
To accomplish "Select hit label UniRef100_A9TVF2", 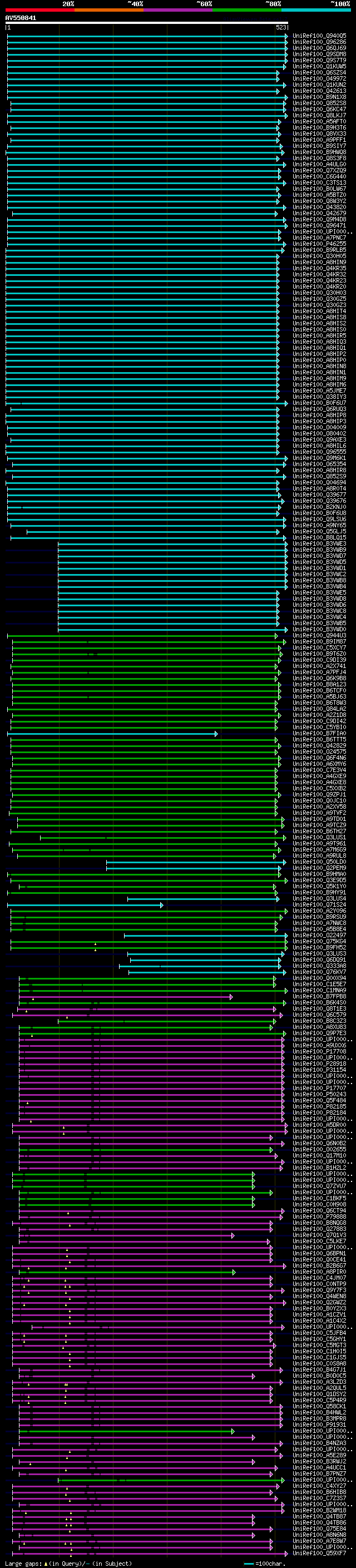I will pos(319,813).
